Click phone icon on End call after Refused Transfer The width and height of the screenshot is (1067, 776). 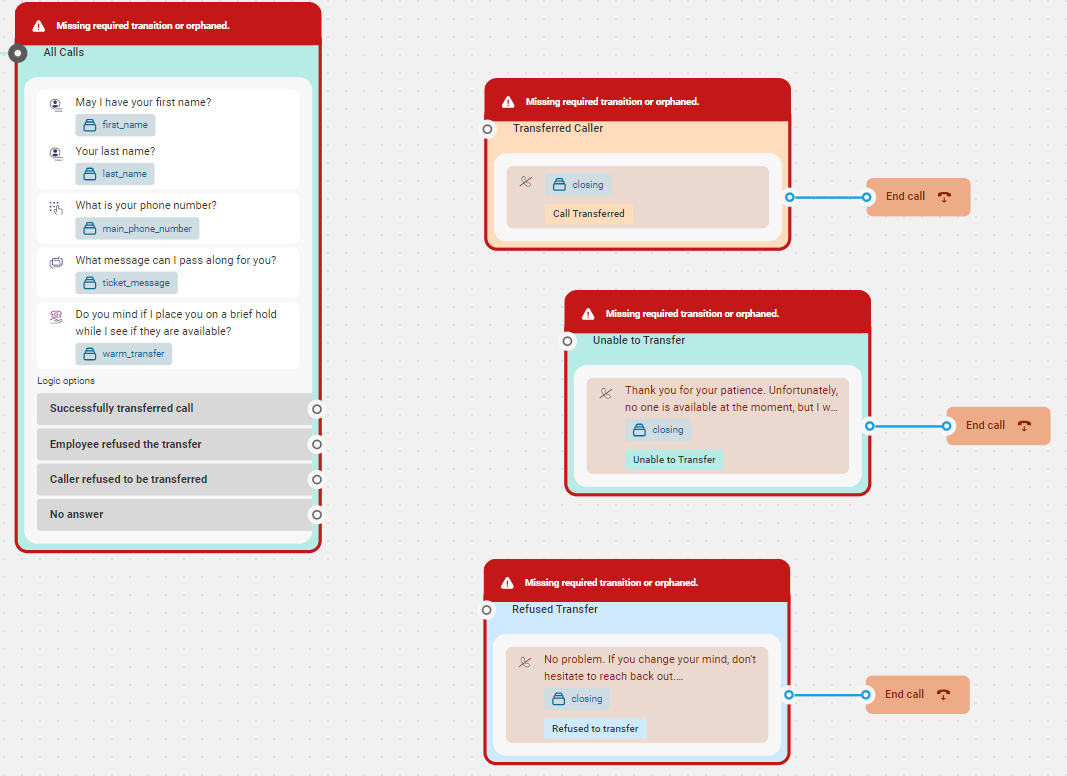coord(943,694)
